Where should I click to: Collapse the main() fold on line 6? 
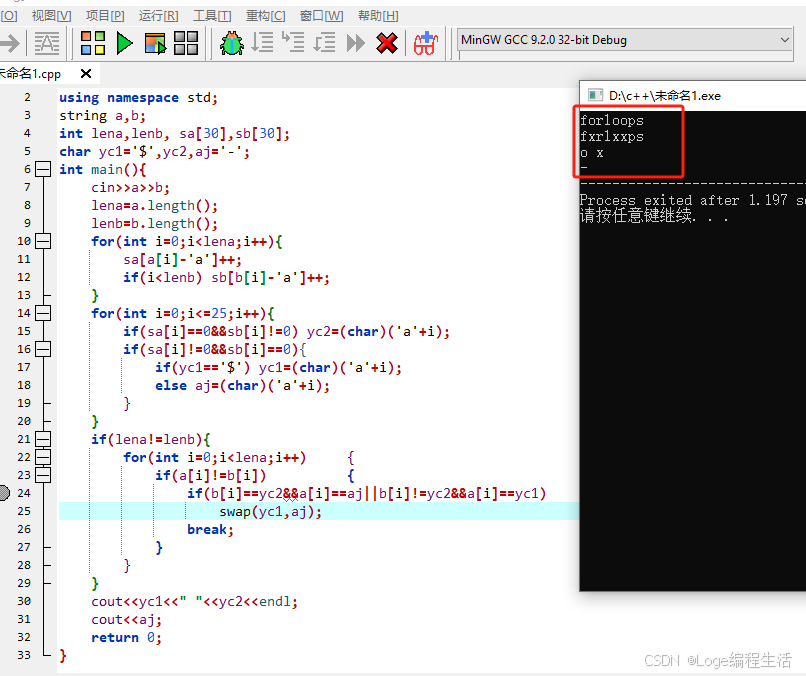click(x=43, y=169)
